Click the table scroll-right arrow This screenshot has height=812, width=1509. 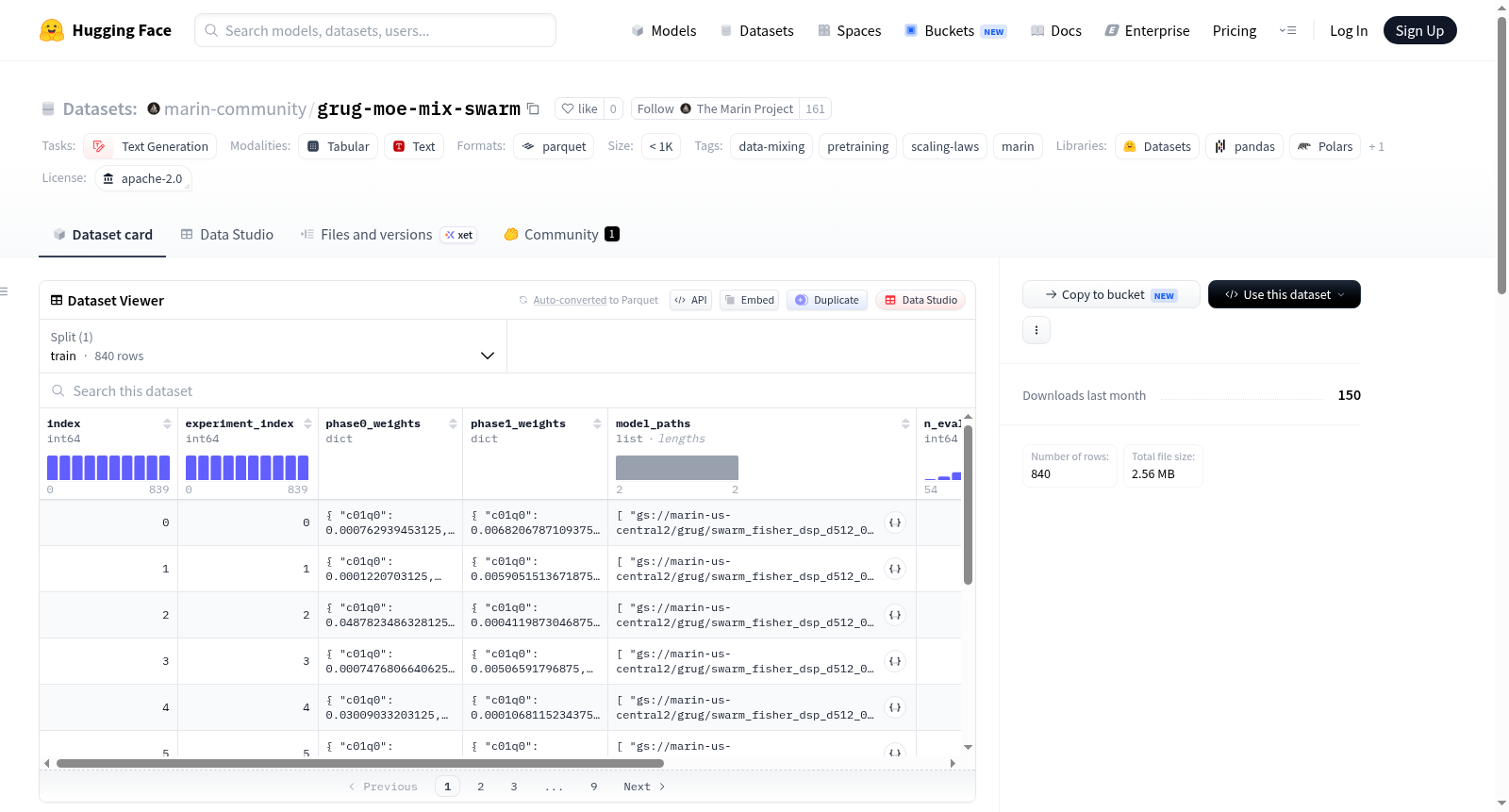tap(953, 763)
